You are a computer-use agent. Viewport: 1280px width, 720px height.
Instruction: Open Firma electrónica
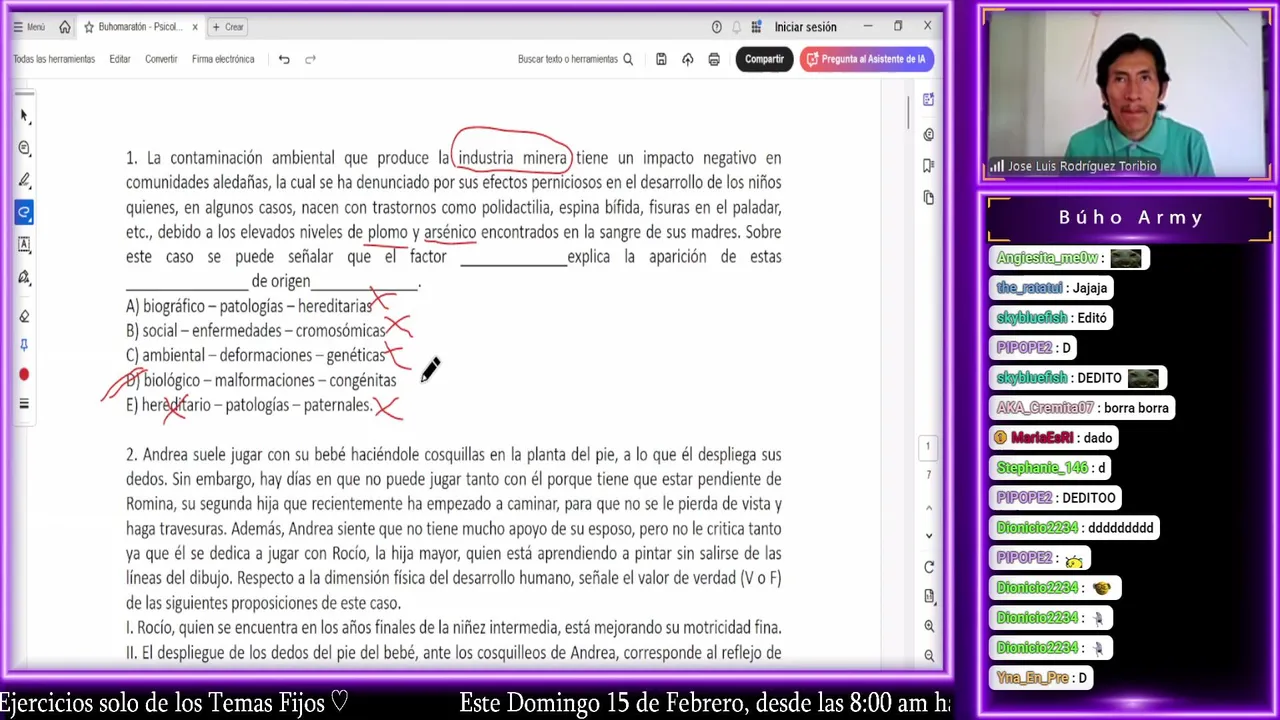pos(223,59)
